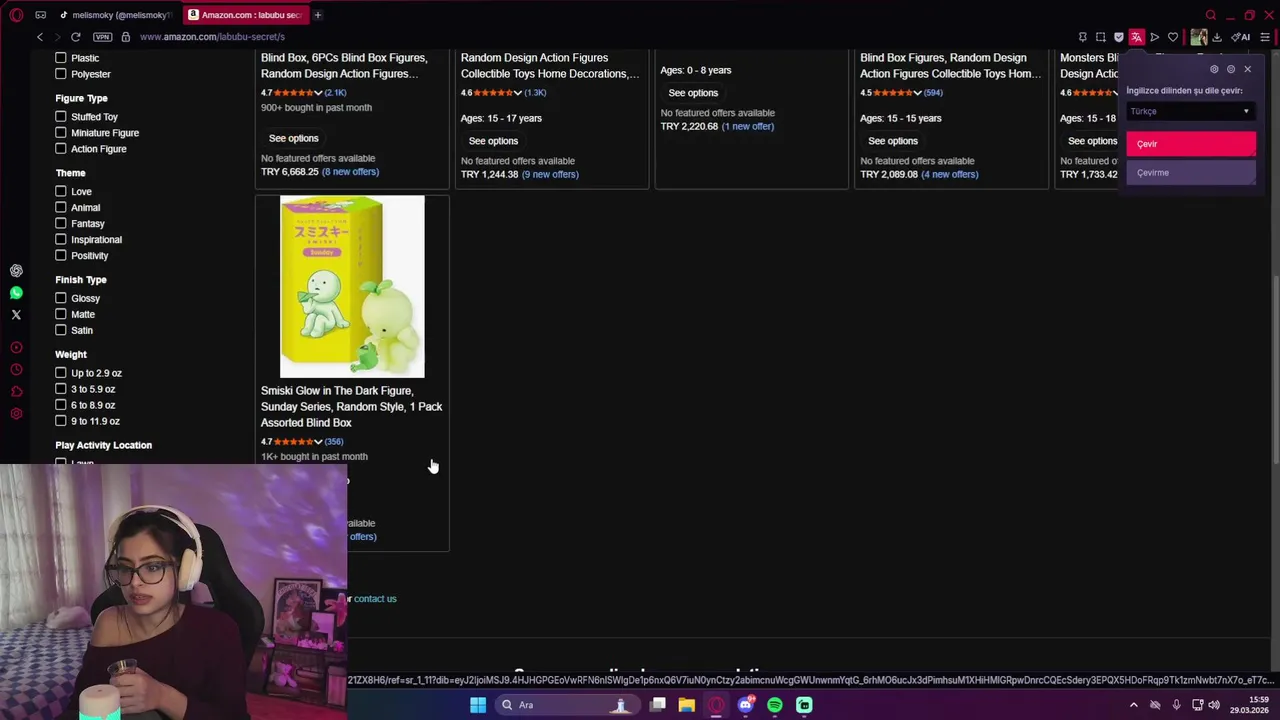
Task: Click the Pinboards pin icon
Action: (1082, 37)
